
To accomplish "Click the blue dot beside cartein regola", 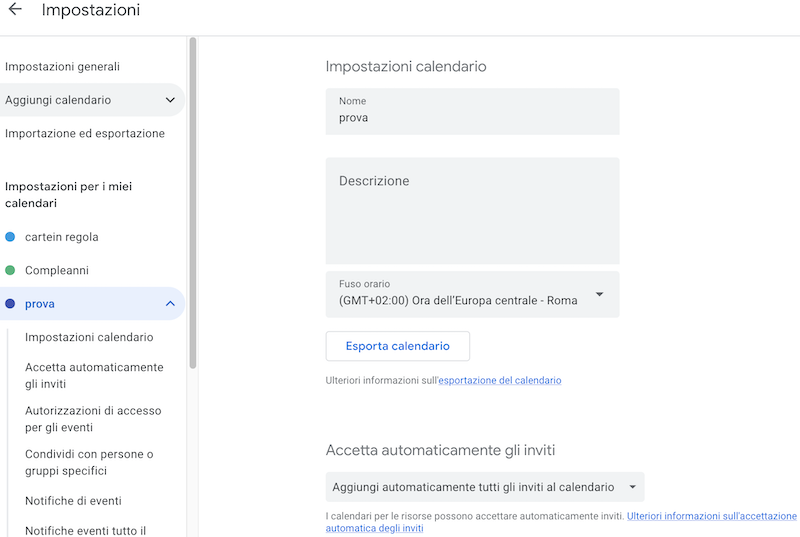I will coord(10,237).
